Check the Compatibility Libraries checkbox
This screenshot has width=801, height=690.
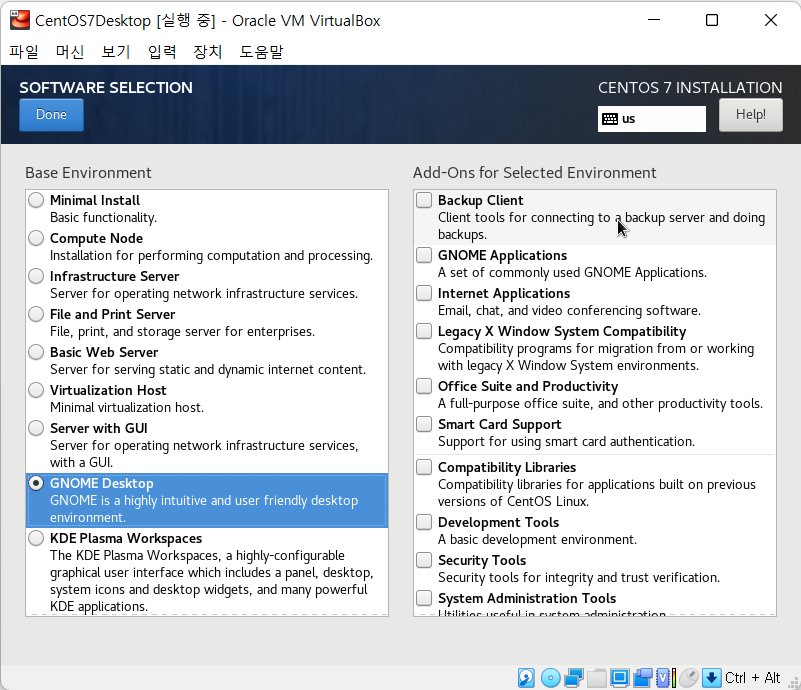pos(424,467)
